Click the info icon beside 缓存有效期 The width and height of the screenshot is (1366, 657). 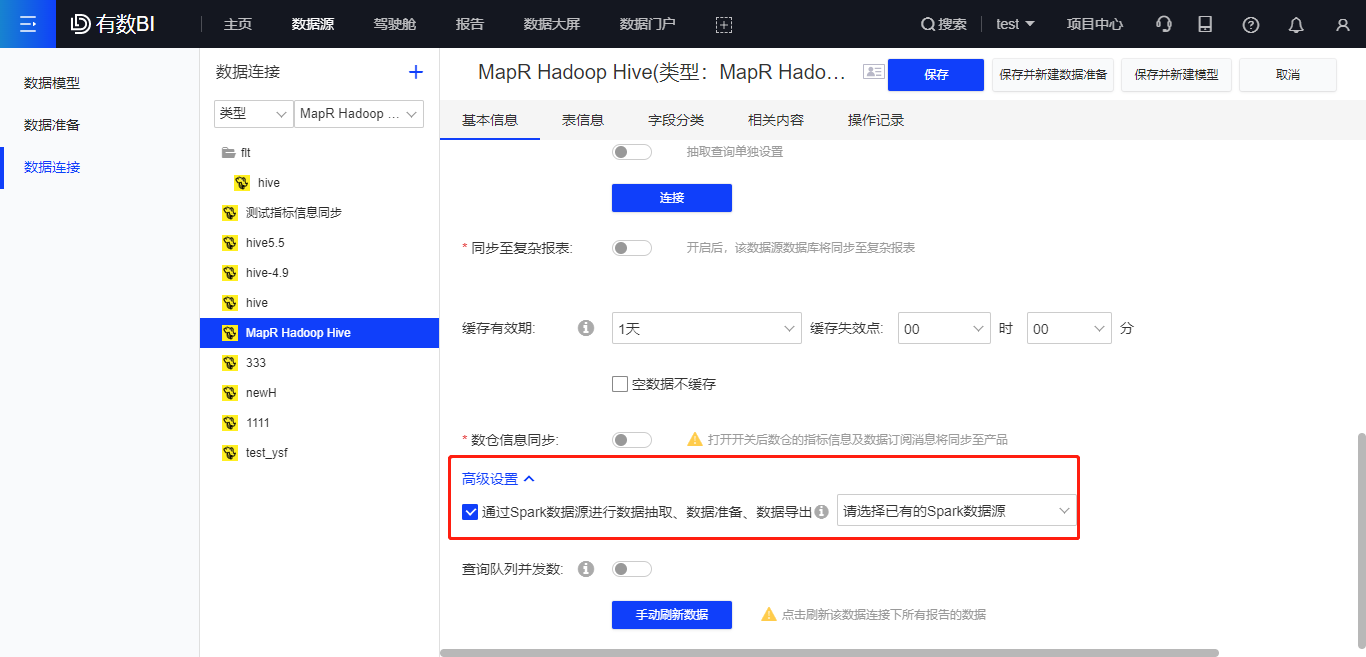point(586,328)
